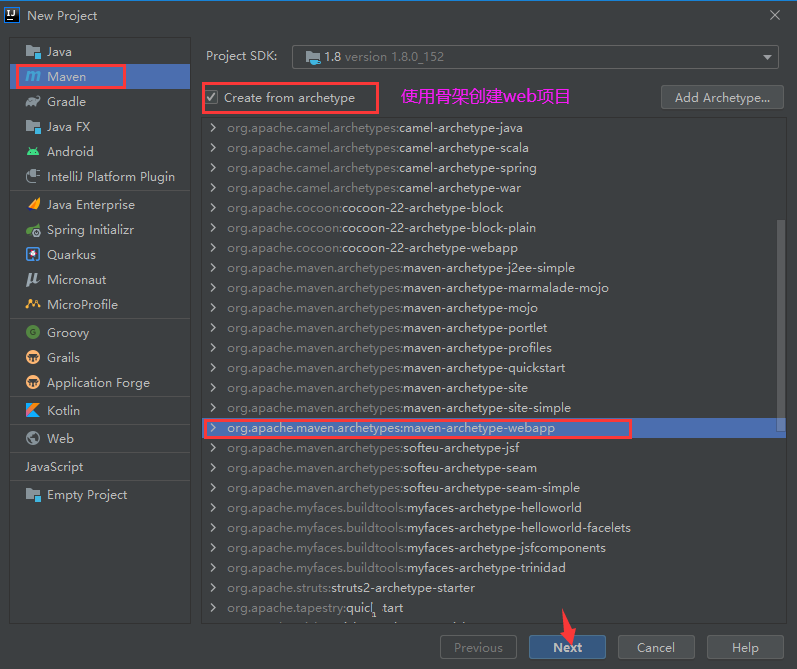Click the Android robot icon
The image size is (797, 669).
point(33,151)
